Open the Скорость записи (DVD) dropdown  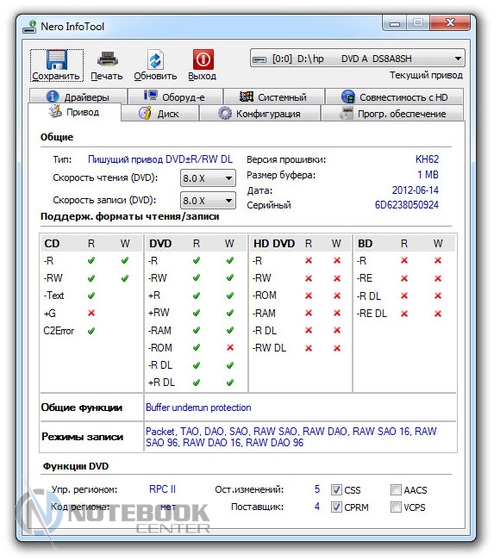(x=208, y=200)
